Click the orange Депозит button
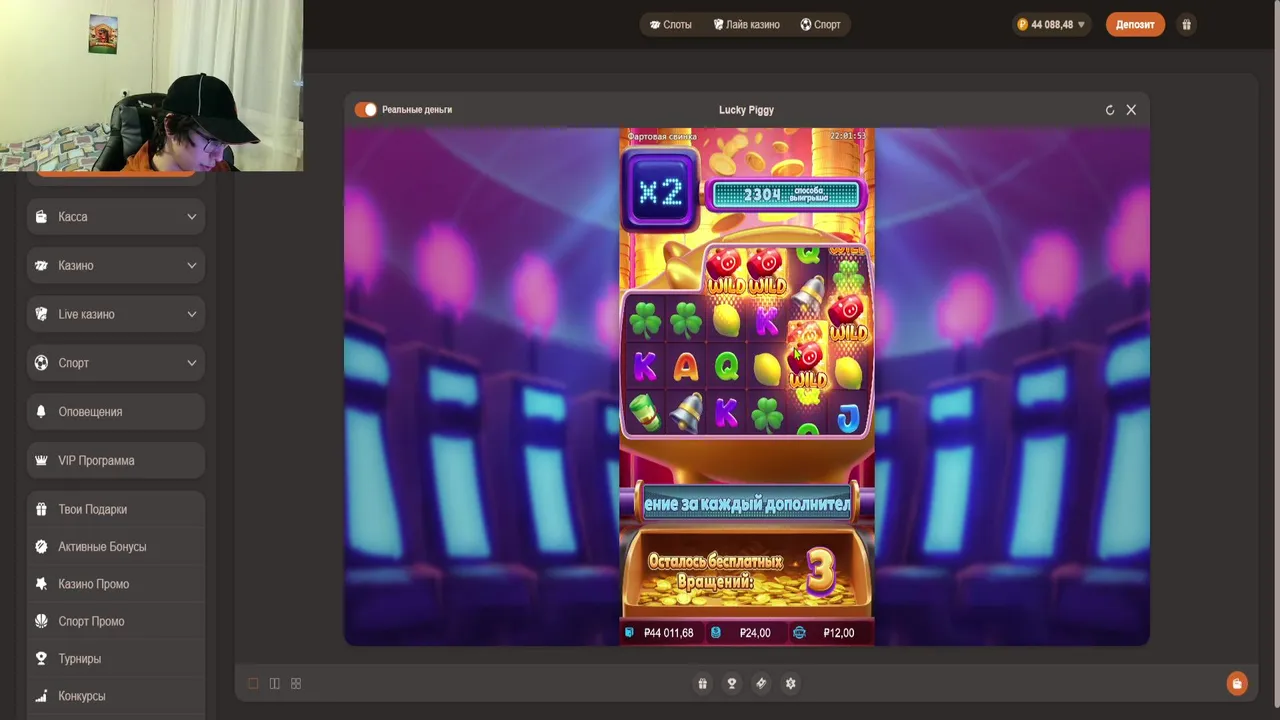The height and width of the screenshot is (720, 1280). tap(1135, 24)
